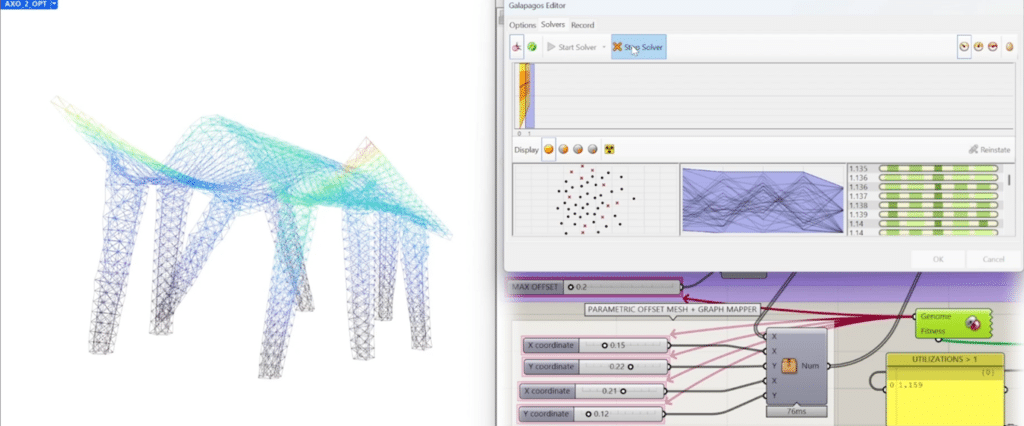Screen dimensions: 1024x426
Task: Select the second Display sphere icon
Action: coord(564,149)
